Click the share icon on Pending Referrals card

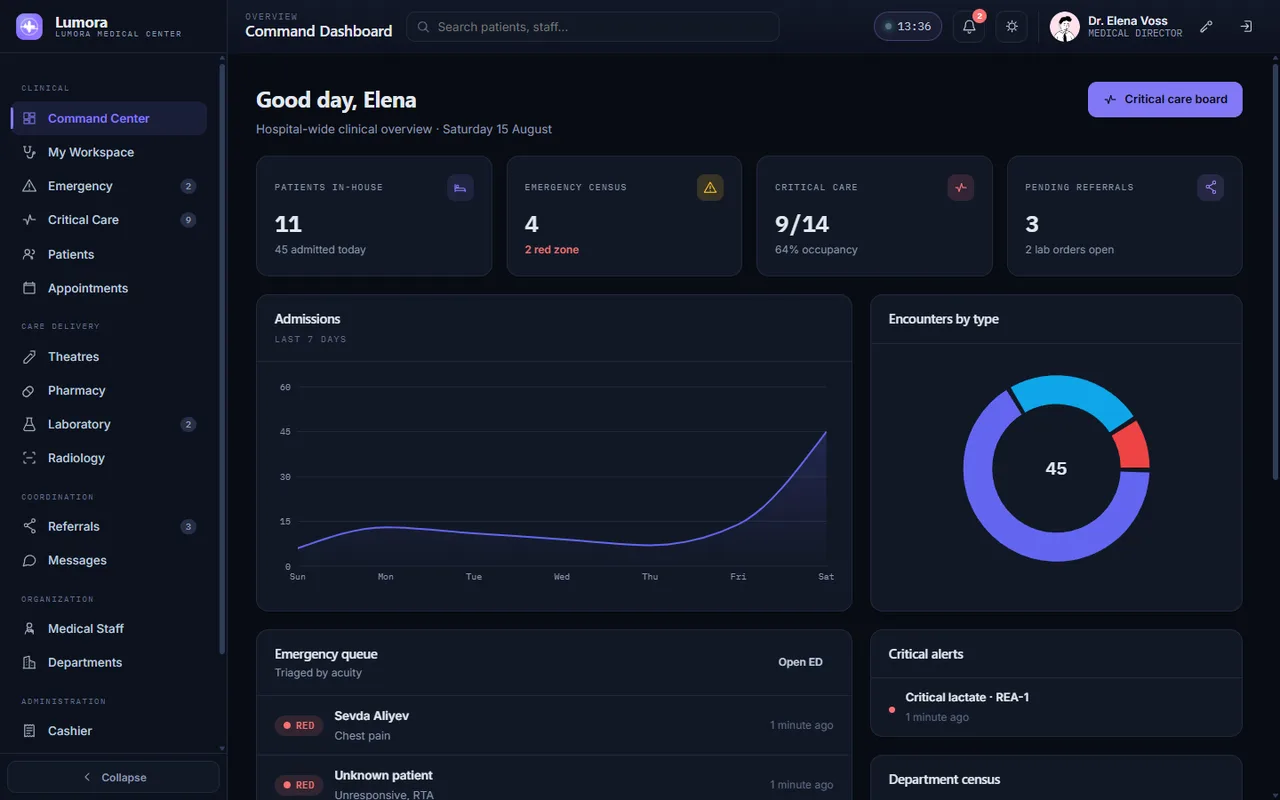click(1211, 187)
